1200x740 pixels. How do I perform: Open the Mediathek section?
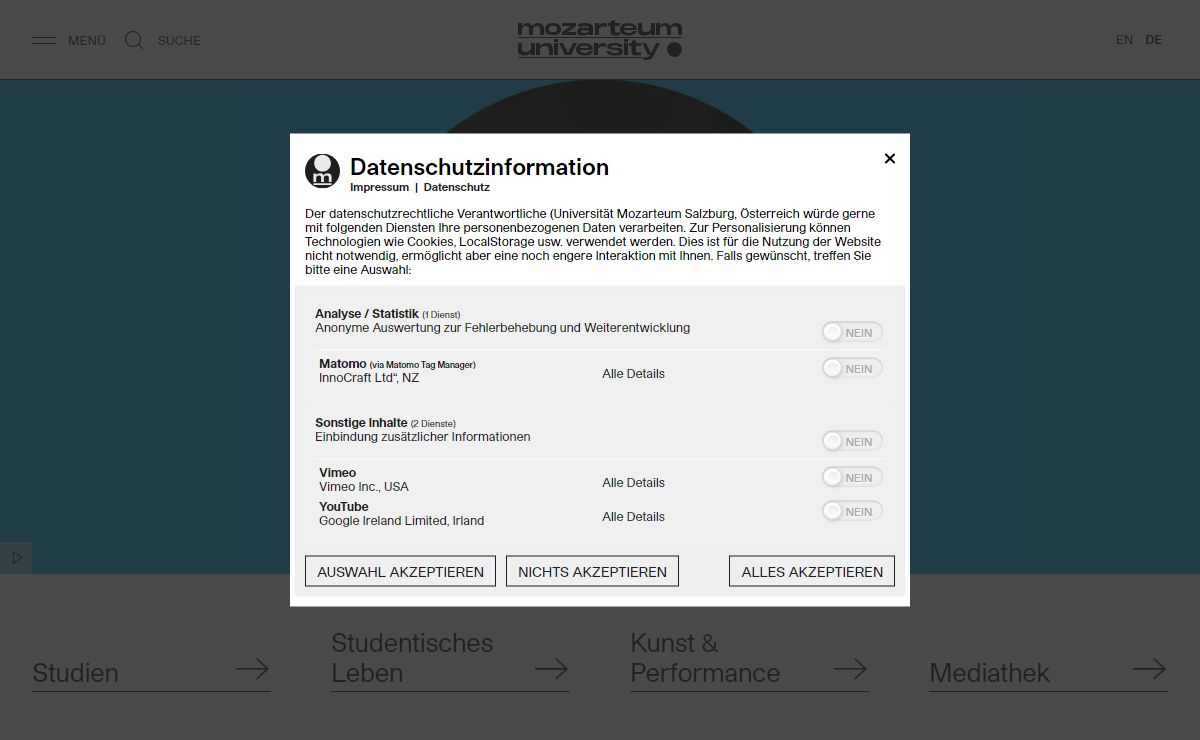click(x=1048, y=673)
